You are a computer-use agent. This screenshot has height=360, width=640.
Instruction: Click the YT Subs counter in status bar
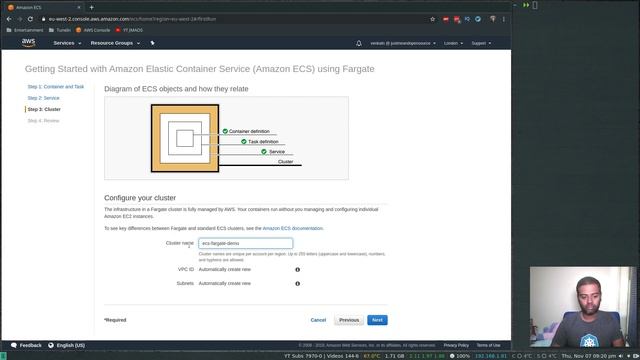[304, 356]
